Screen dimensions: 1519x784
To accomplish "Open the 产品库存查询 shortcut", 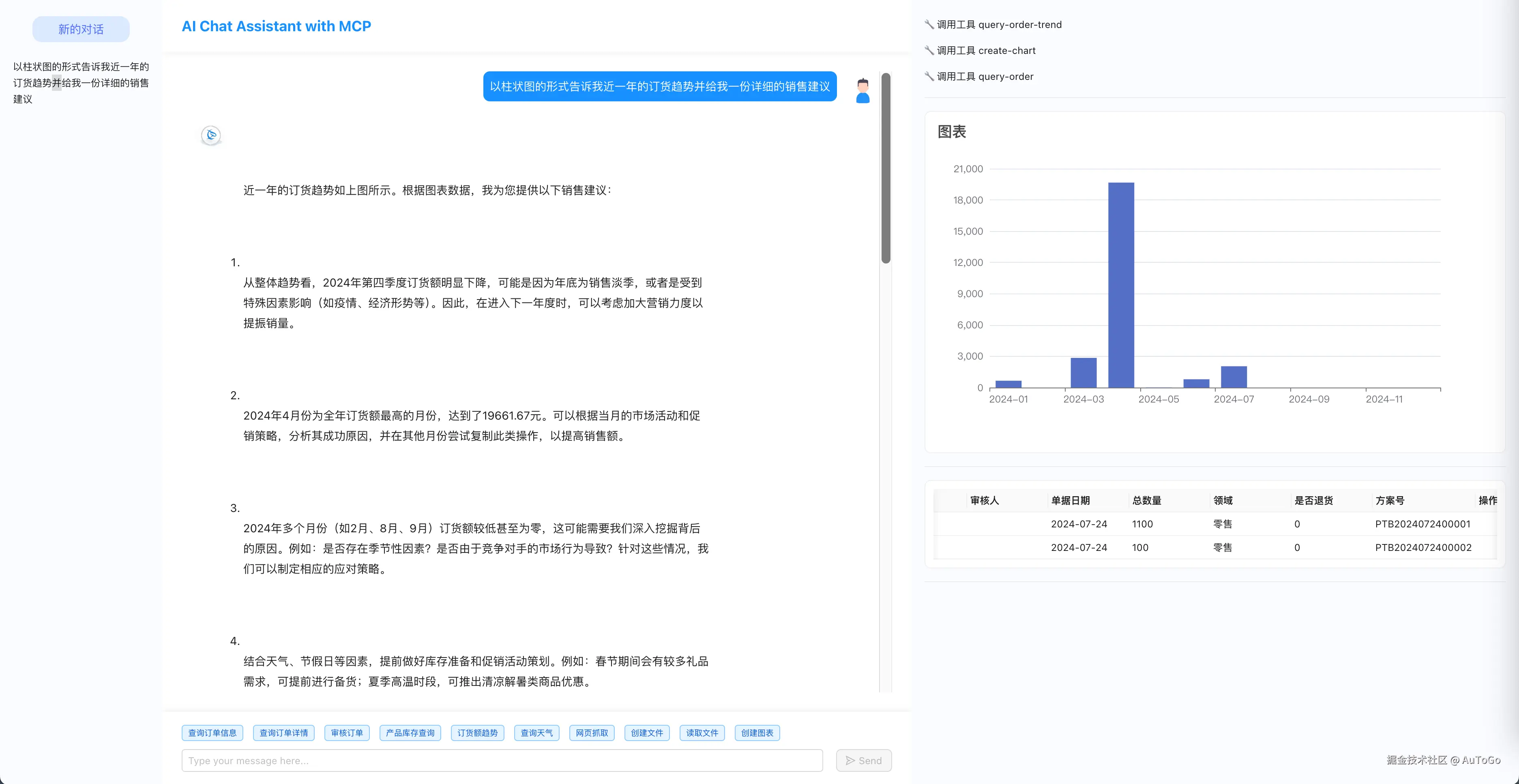I will (409, 733).
